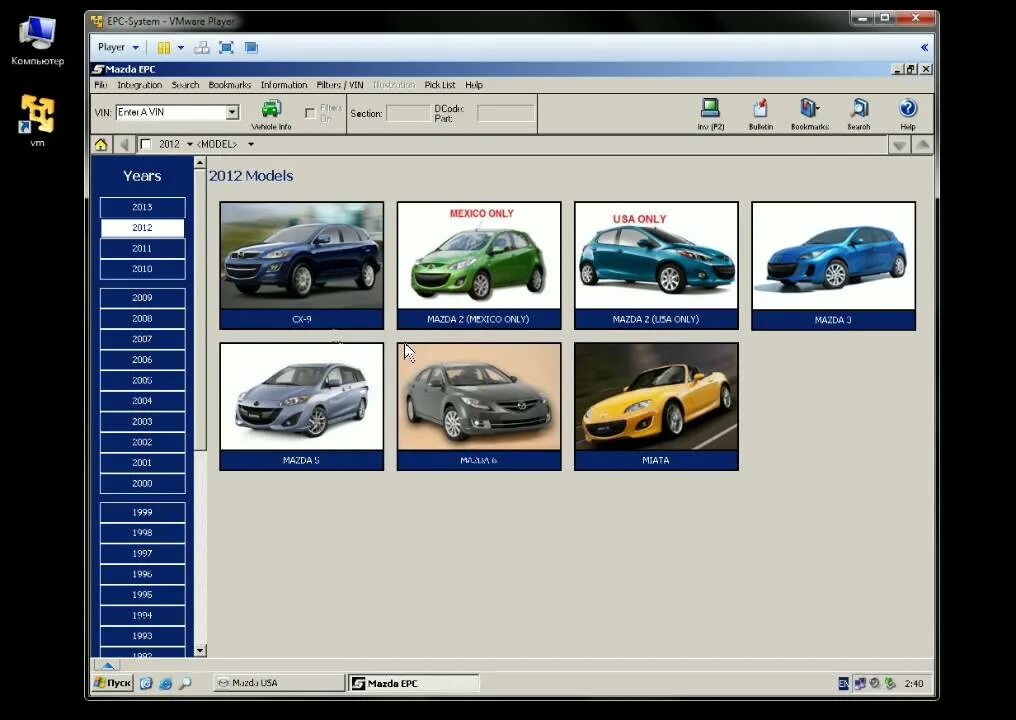The image size is (1016, 720).
Task: Toggle checkbox beside 2012 in navigation bar
Action: (x=146, y=144)
